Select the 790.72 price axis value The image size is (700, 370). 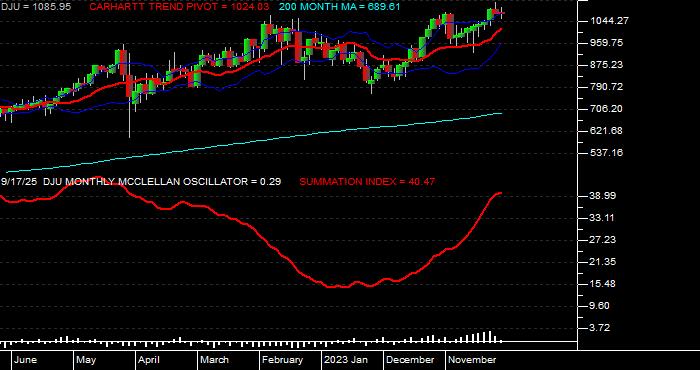[x=605, y=87]
